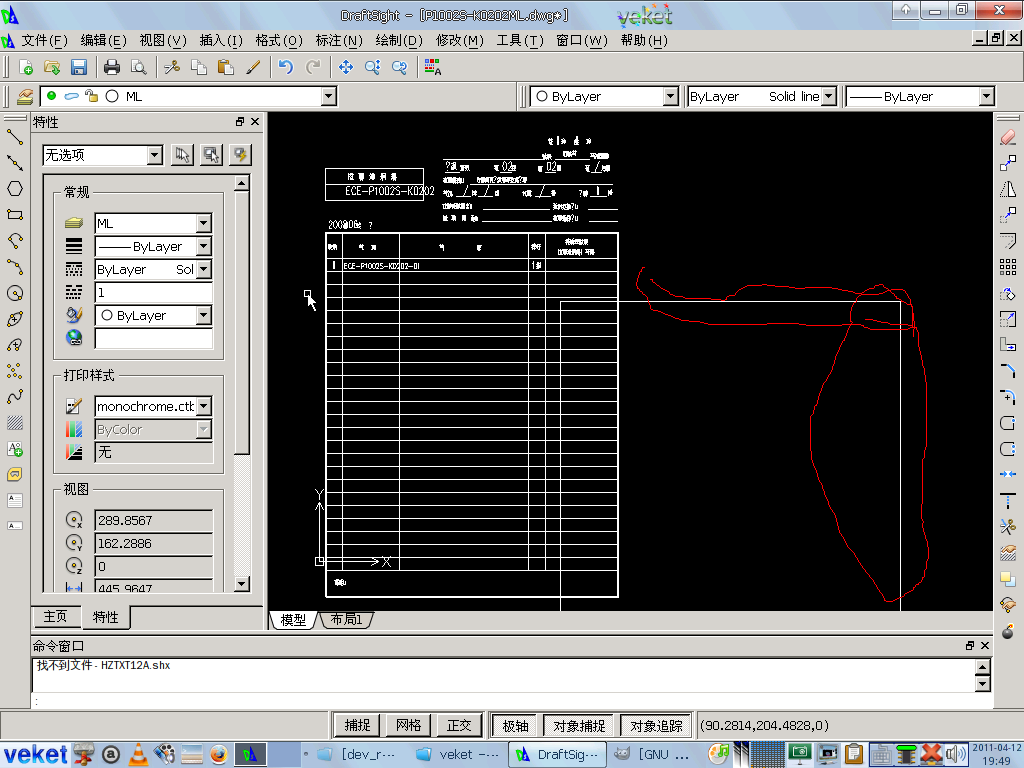1024x768 pixels.
Task: Click the linescale field showing 1
Action: point(153,293)
